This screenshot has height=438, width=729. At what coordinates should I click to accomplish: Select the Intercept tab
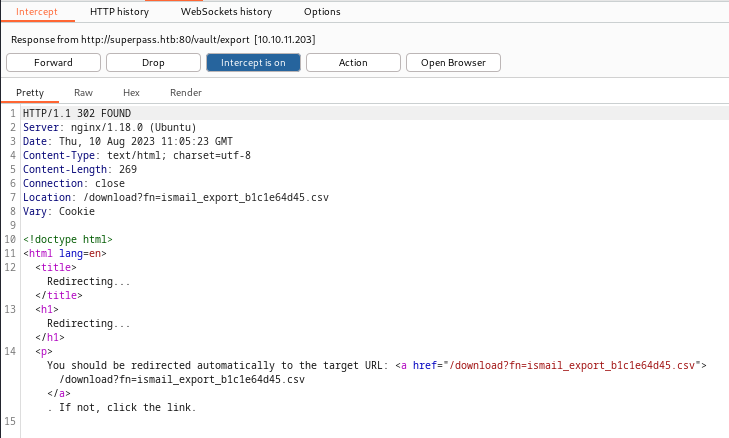tap(37, 12)
